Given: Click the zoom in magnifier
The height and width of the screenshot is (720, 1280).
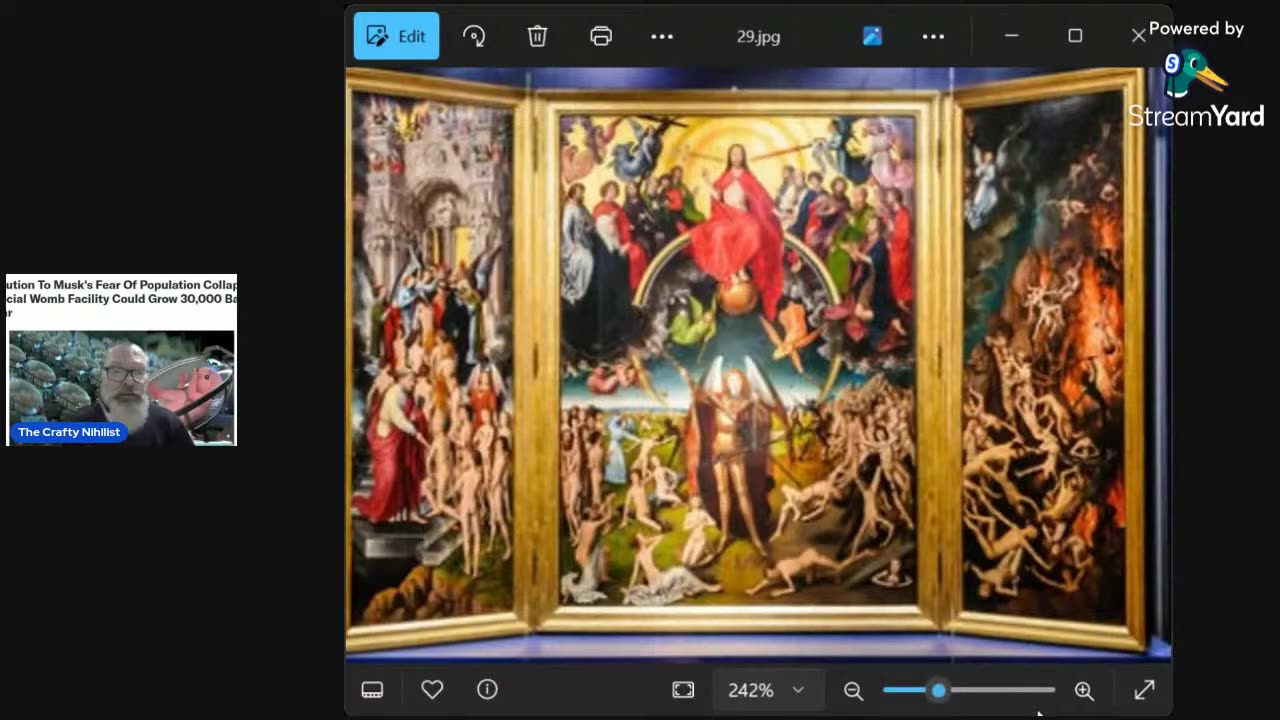Looking at the screenshot, I should click(1084, 690).
